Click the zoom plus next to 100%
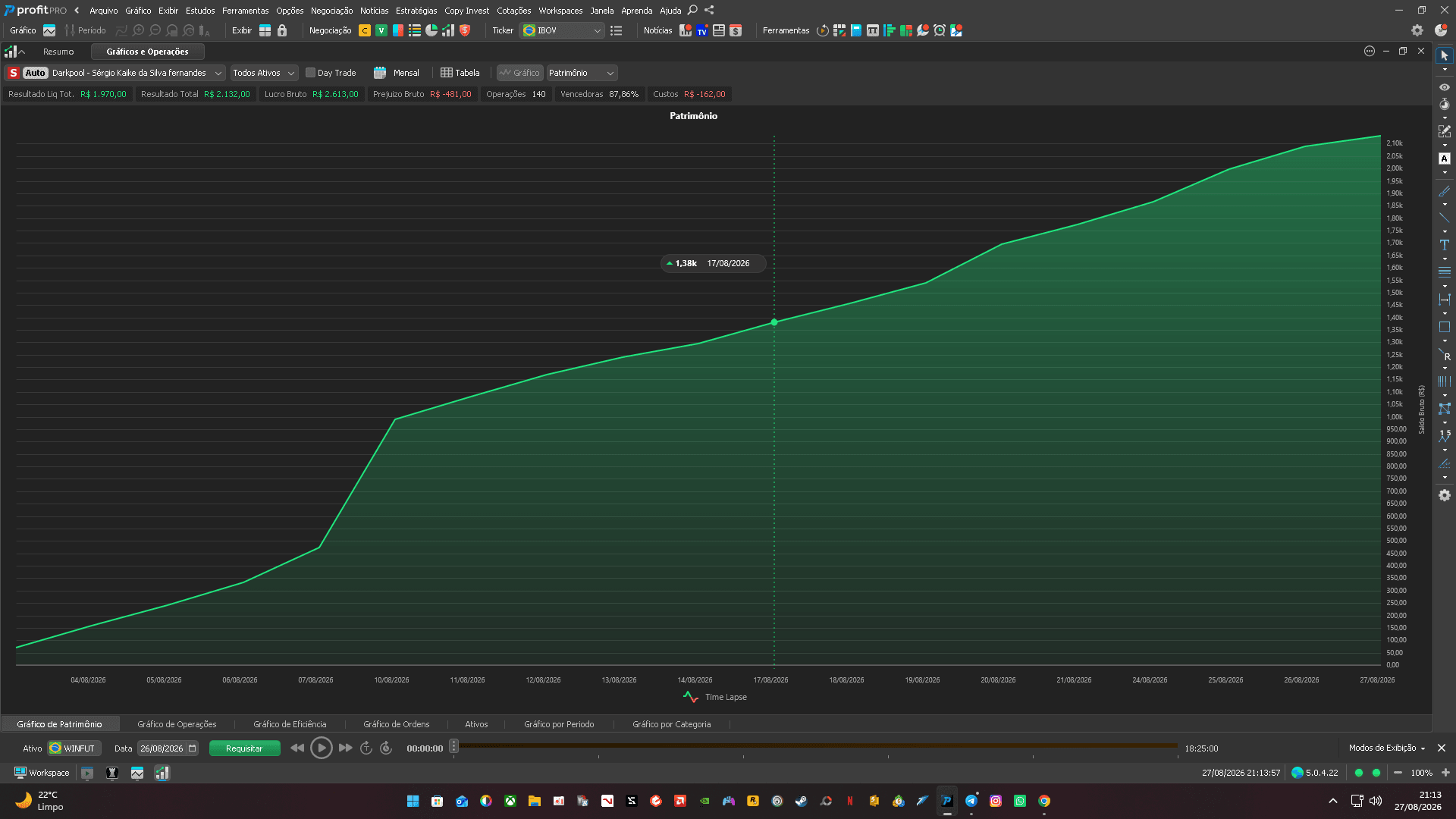The height and width of the screenshot is (819, 1456). (1445, 773)
